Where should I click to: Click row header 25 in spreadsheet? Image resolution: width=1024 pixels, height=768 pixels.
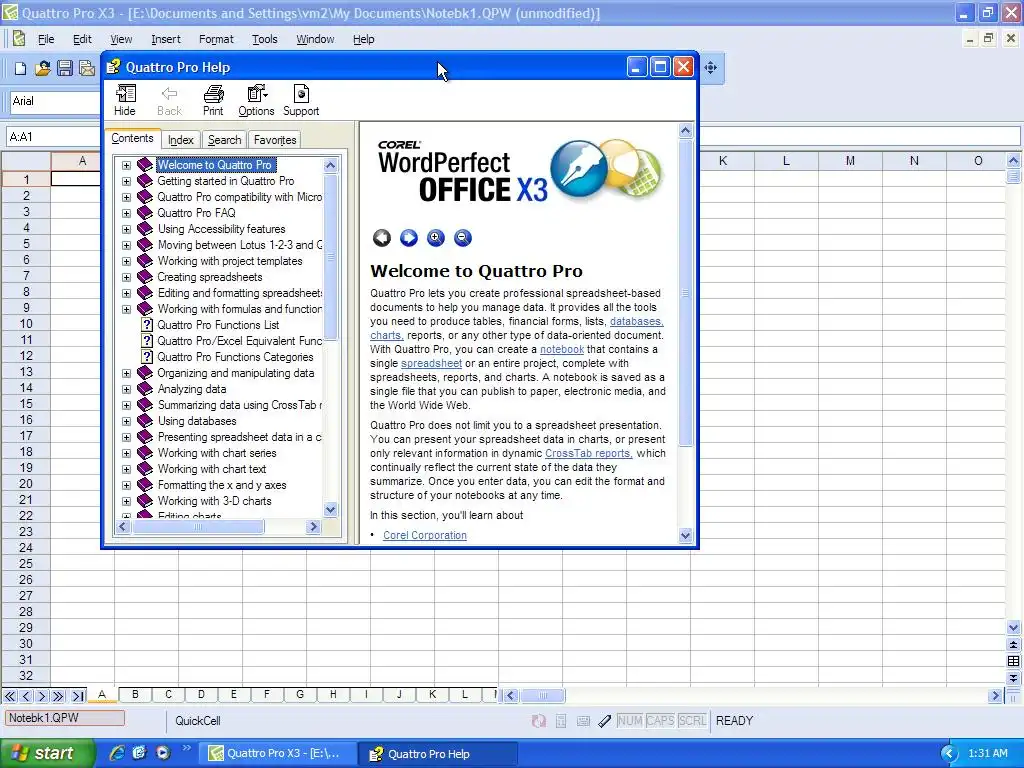tap(25, 564)
